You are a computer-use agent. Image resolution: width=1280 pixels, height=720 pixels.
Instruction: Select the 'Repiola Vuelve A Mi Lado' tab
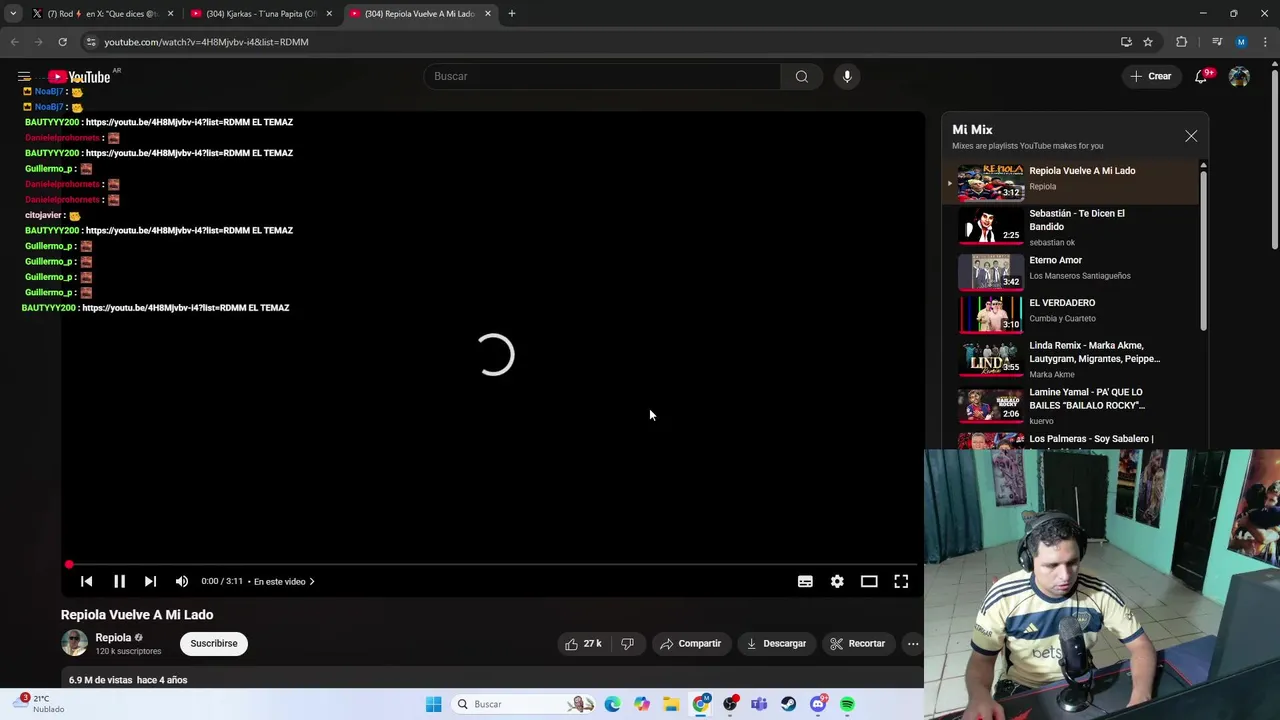click(x=419, y=14)
